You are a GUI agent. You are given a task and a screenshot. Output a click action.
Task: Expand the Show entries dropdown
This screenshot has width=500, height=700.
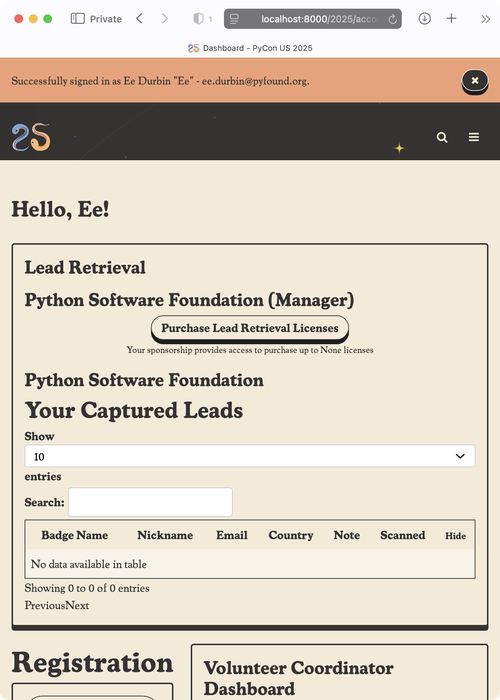250,456
